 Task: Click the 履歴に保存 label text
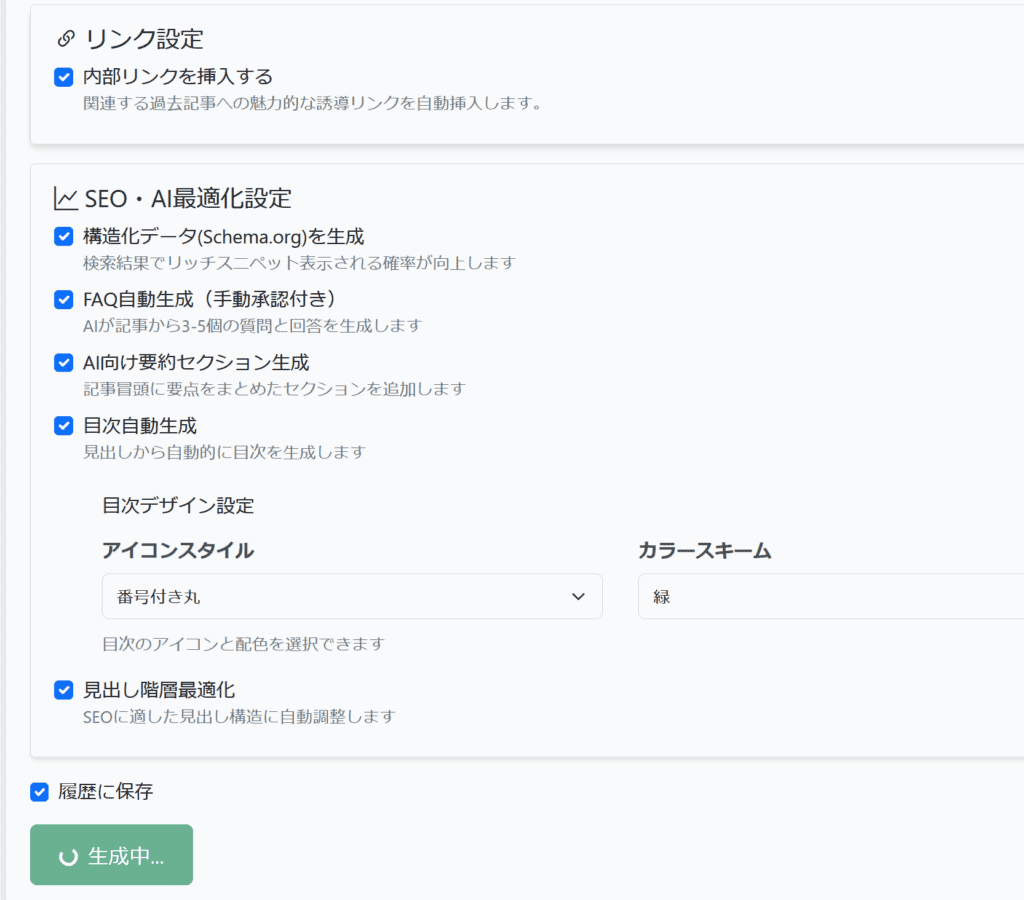pyautogui.click(x=106, y=792)
